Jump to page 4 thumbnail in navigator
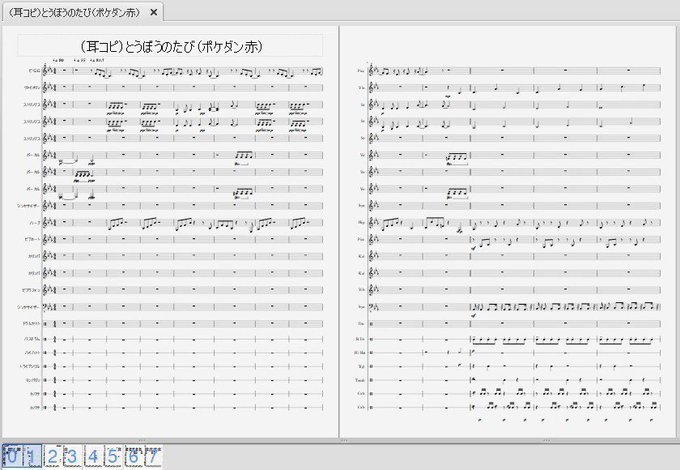Image resolution: width=680 pixels, height=470 pixels. [93, 456]
